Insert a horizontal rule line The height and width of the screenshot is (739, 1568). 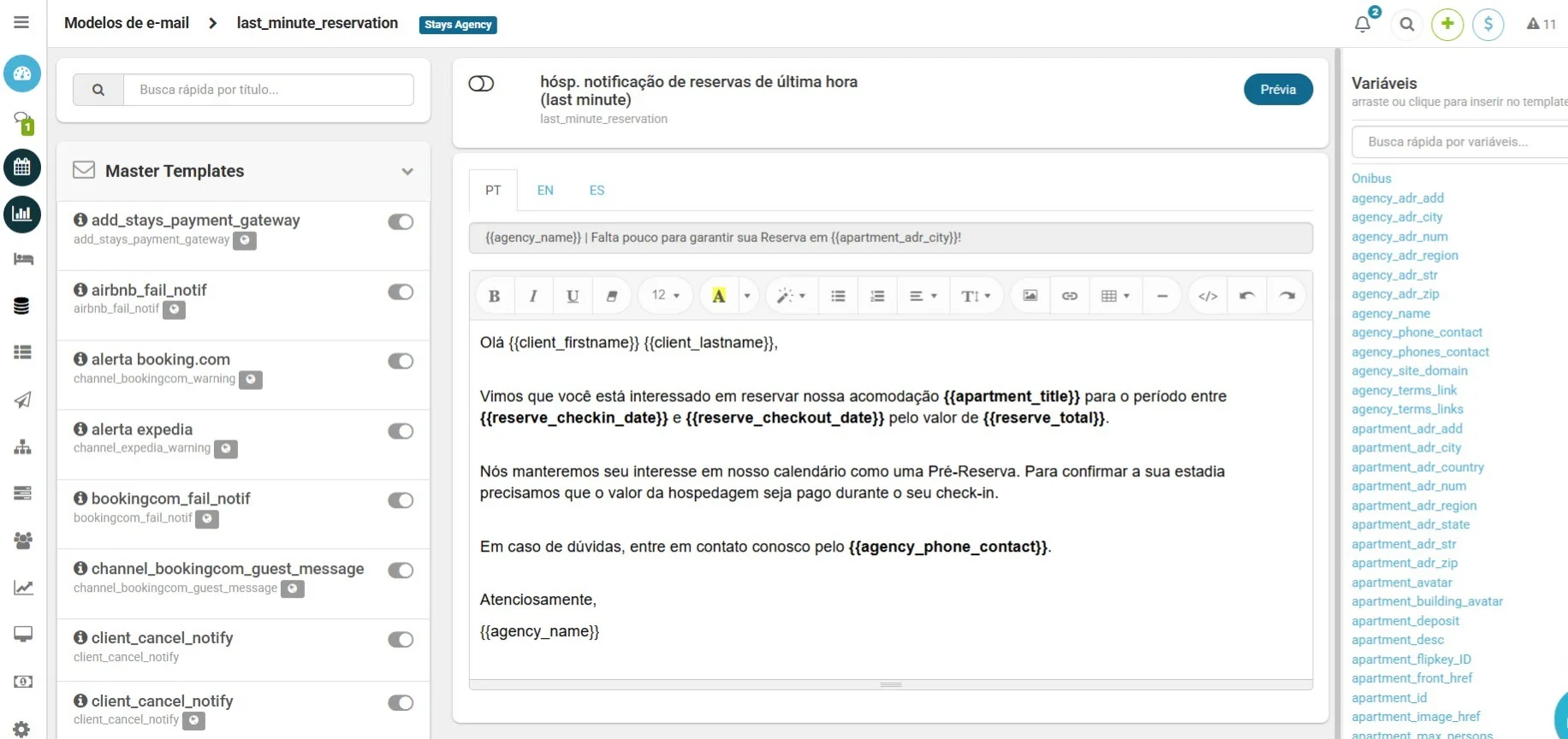pos(1162,296)
